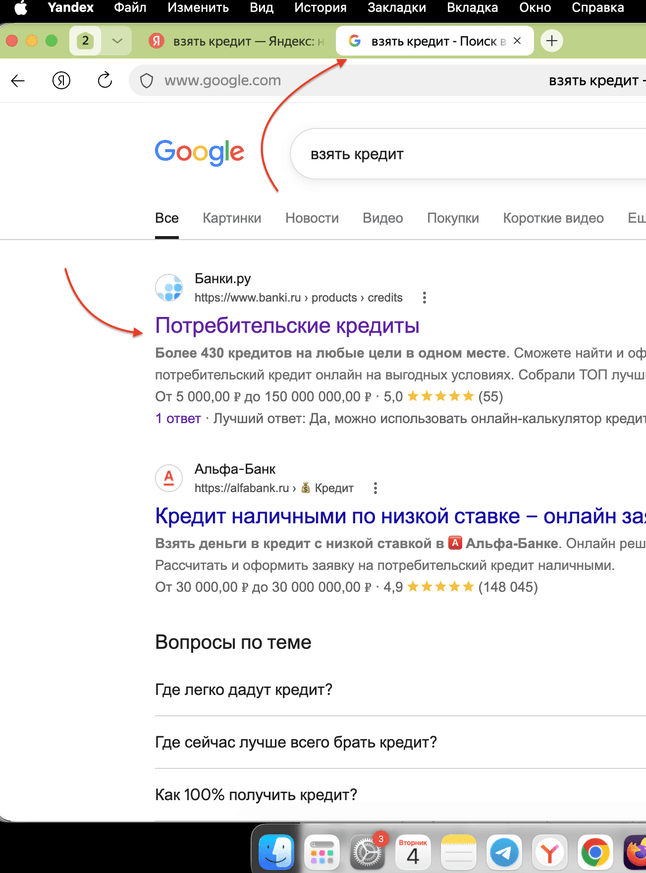Open the Закладки menu in menu bar
The image size is (646, 873).
(x=397, y=8)
